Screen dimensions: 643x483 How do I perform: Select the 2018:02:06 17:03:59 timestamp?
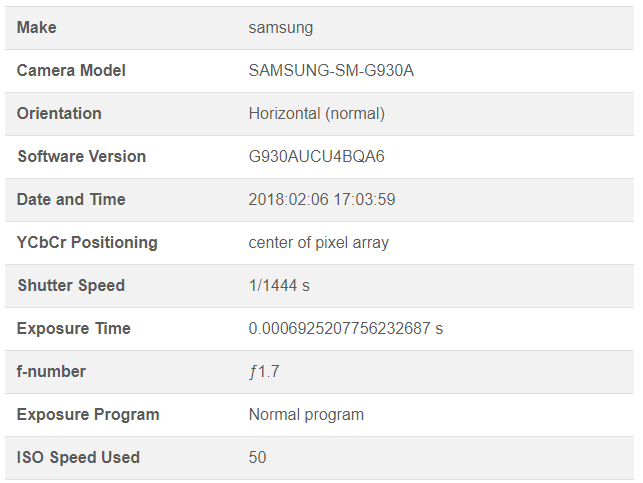(322, 200)
